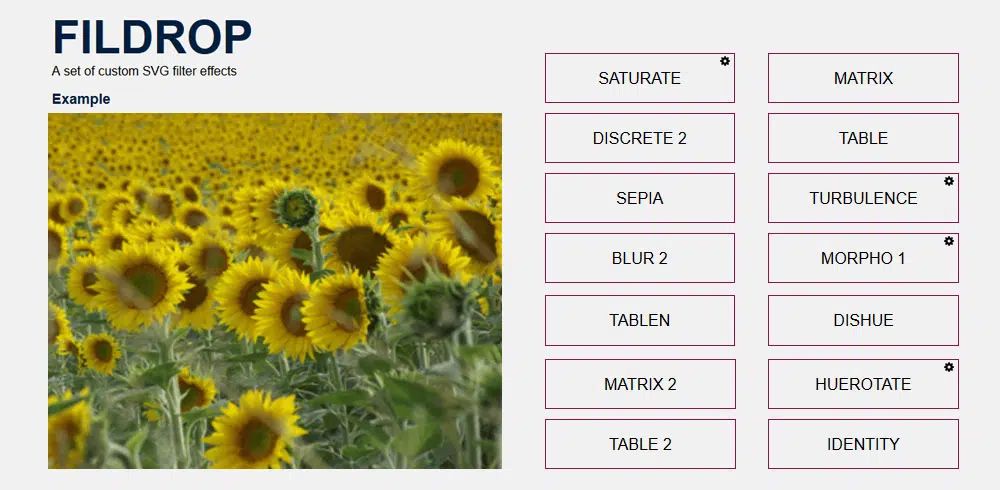This screenshot has width=1000, height=490.
Task: Open settings gear on TURBULENCE filter
Action: click(x=948, y=181)
